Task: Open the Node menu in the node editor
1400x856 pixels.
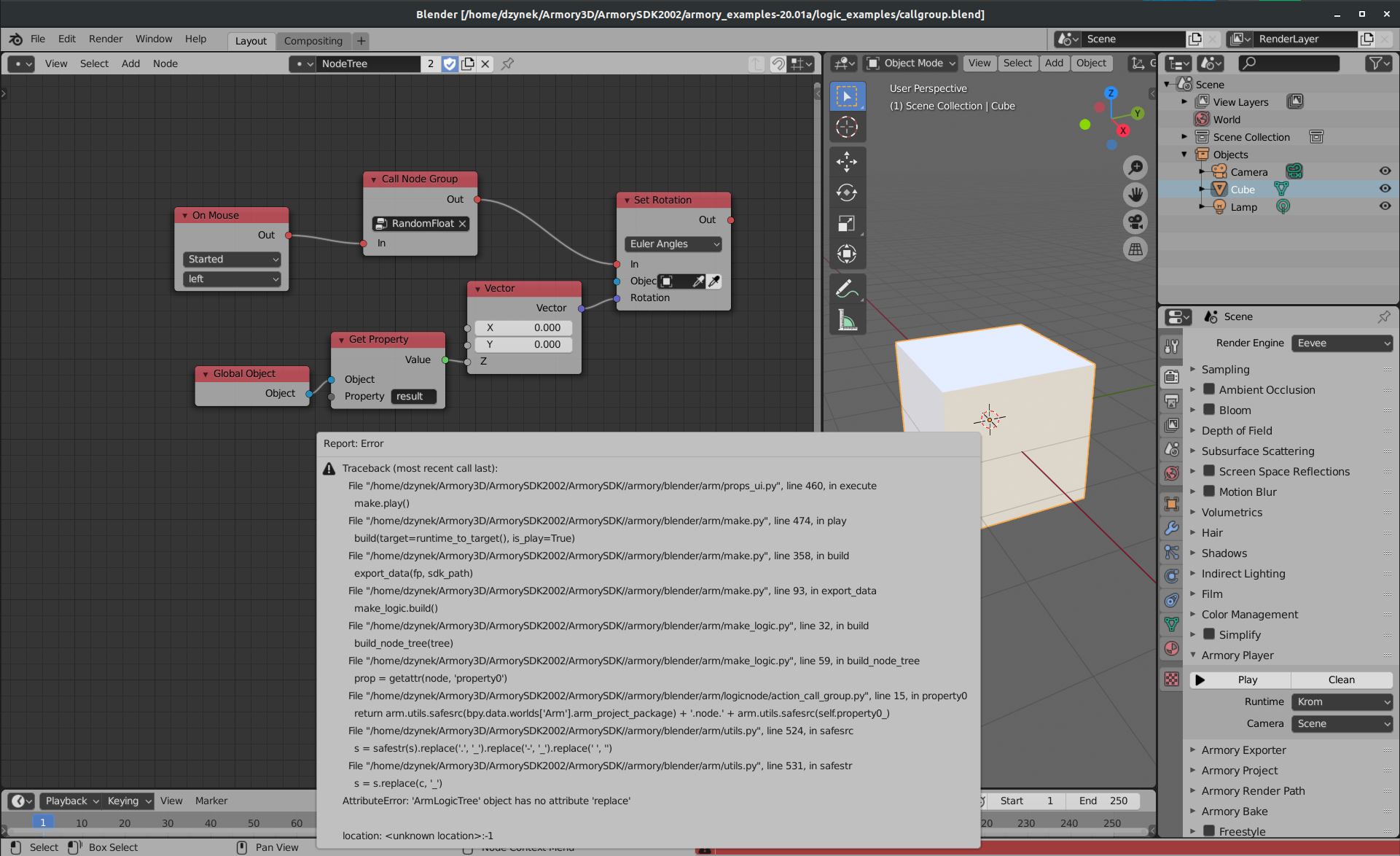Action: tap(165, 63)
